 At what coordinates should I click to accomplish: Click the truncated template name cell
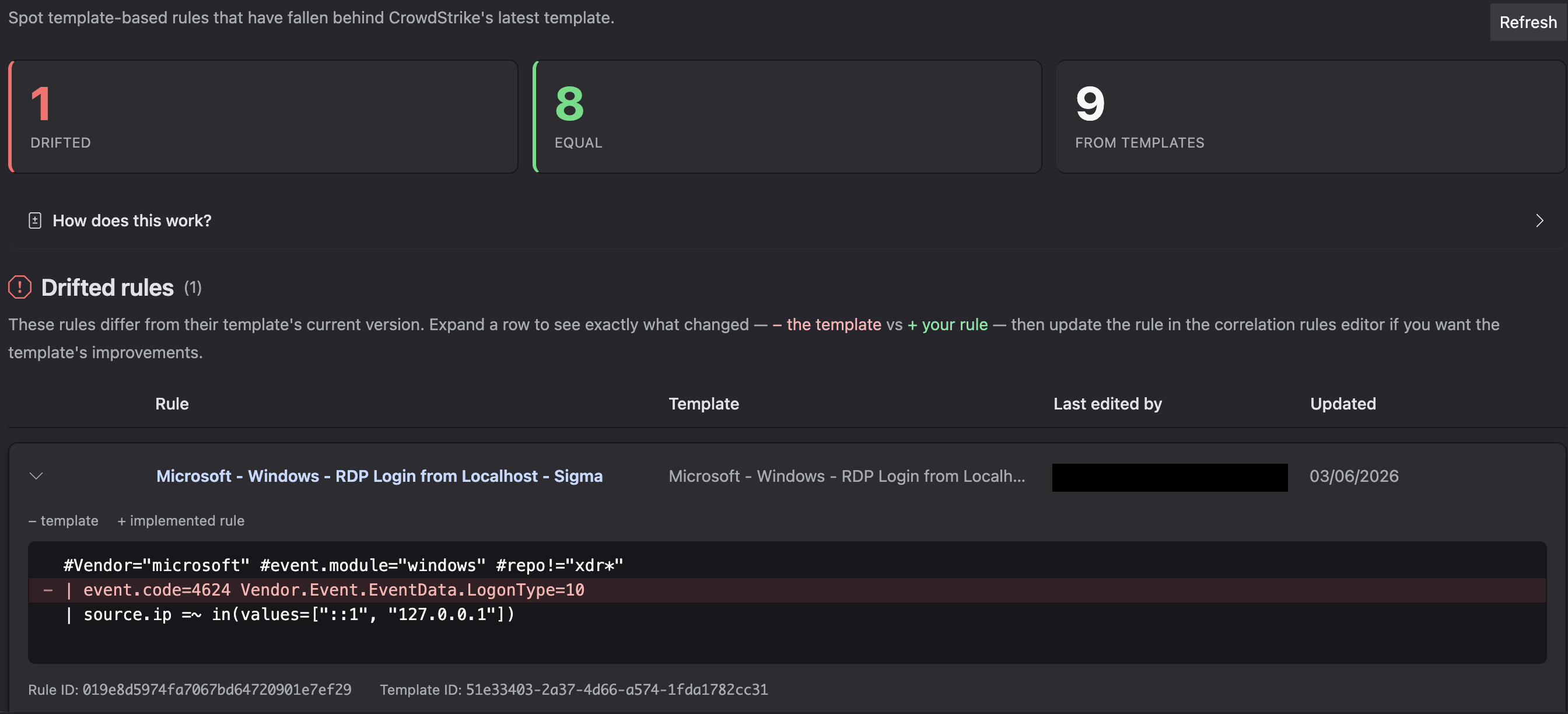846,476
